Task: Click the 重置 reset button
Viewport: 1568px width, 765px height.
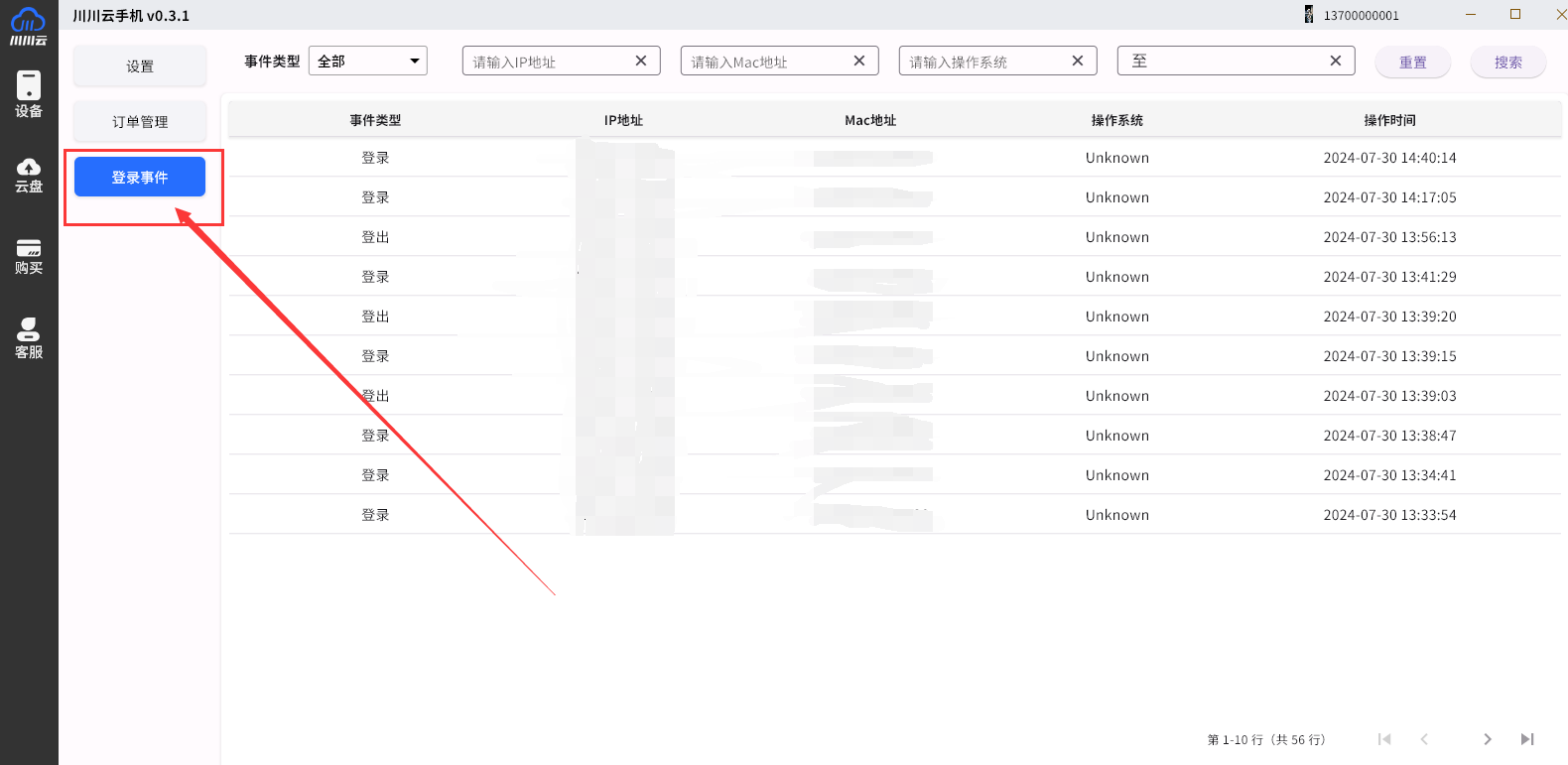Action: click(x=1412, y=63)
